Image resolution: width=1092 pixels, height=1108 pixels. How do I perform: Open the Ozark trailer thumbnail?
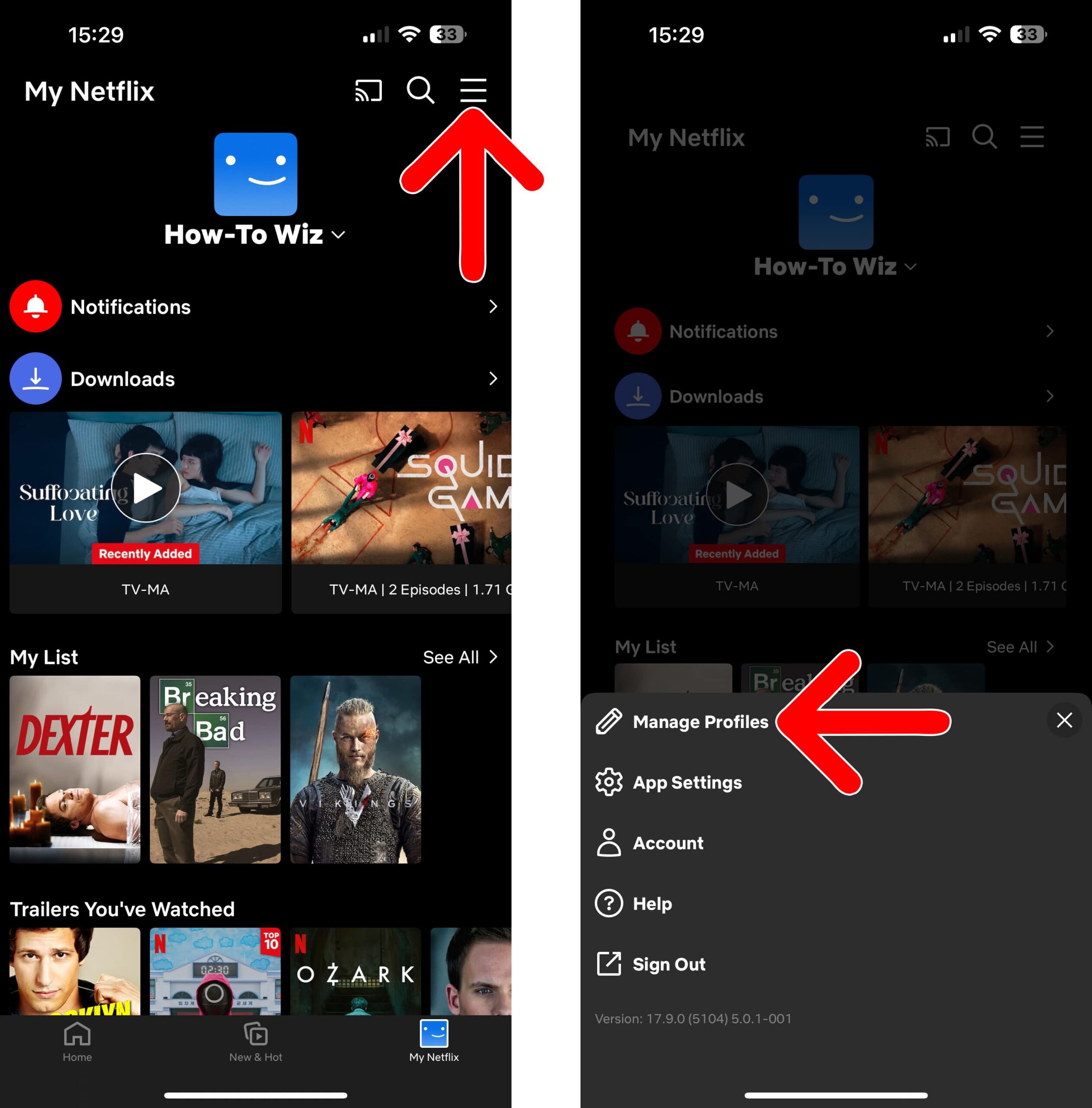355,971
